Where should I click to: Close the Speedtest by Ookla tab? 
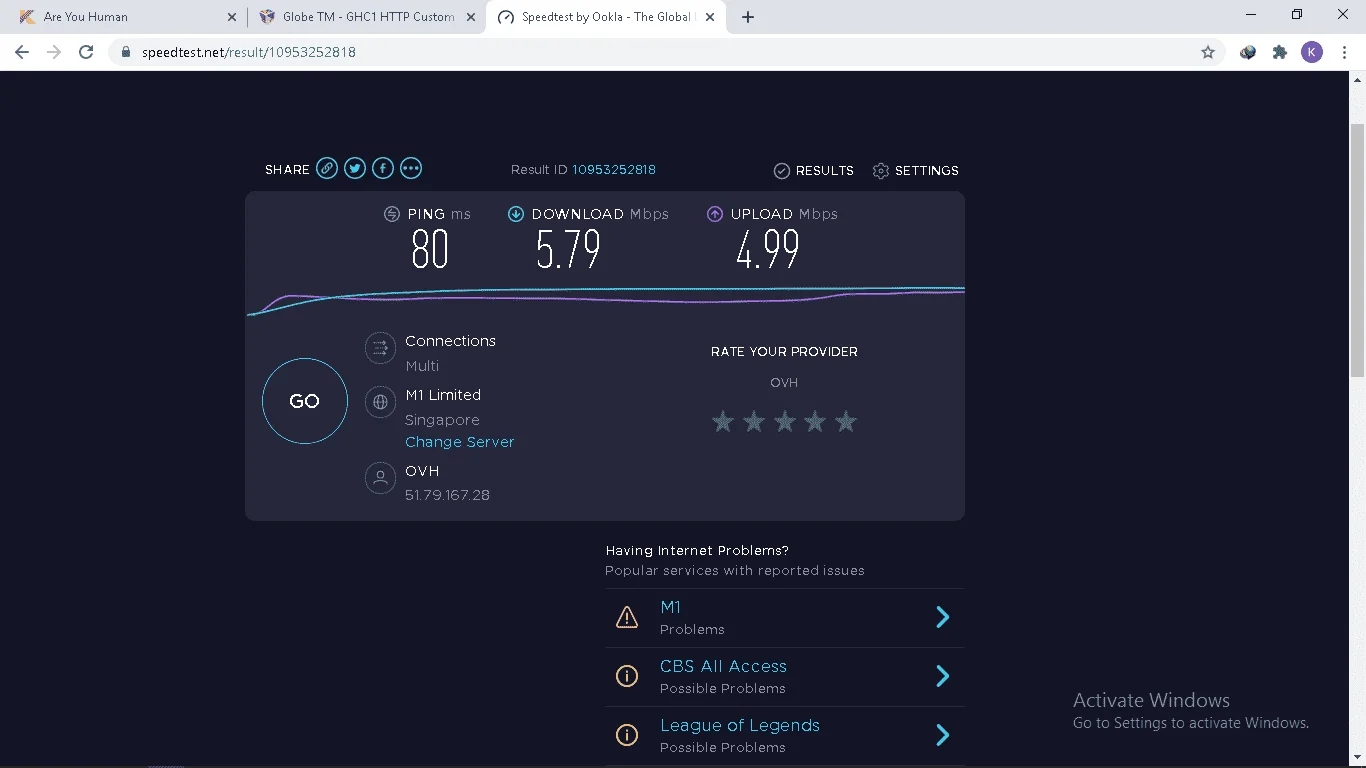pos(710,17)
